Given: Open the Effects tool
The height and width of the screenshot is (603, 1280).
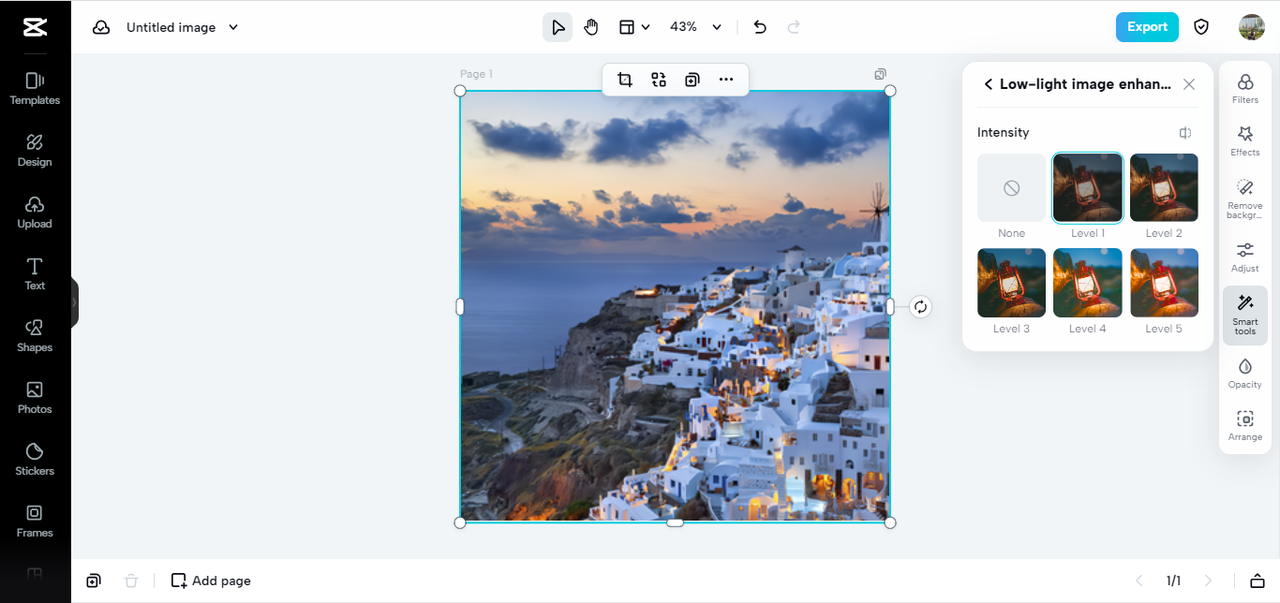Looking at the screenshot, I should (1245, 140).
